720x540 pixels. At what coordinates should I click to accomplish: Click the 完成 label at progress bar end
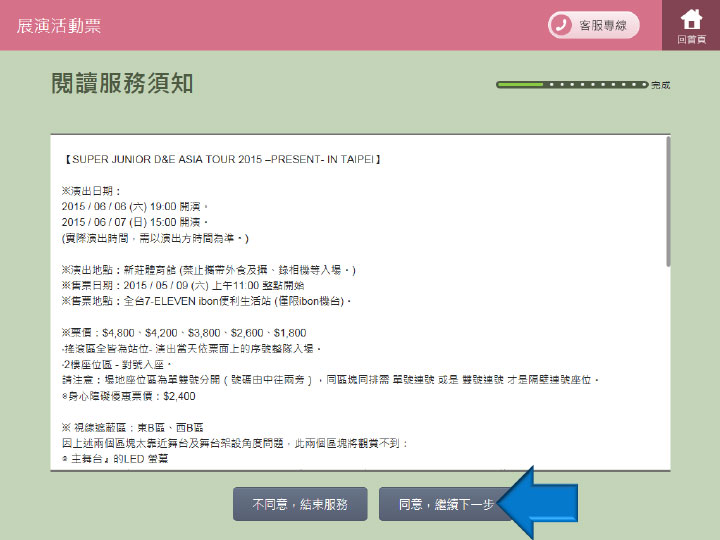pos(661,86)
